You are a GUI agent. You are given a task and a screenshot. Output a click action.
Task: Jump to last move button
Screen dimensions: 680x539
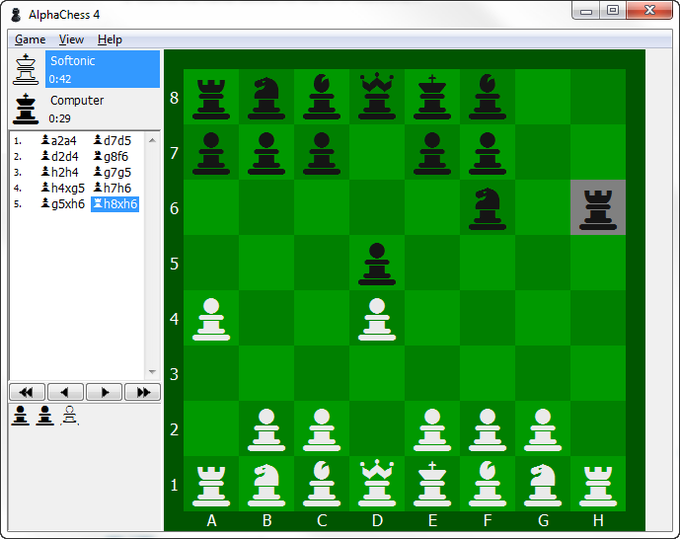pyautogui.click(x=143, y=392)
